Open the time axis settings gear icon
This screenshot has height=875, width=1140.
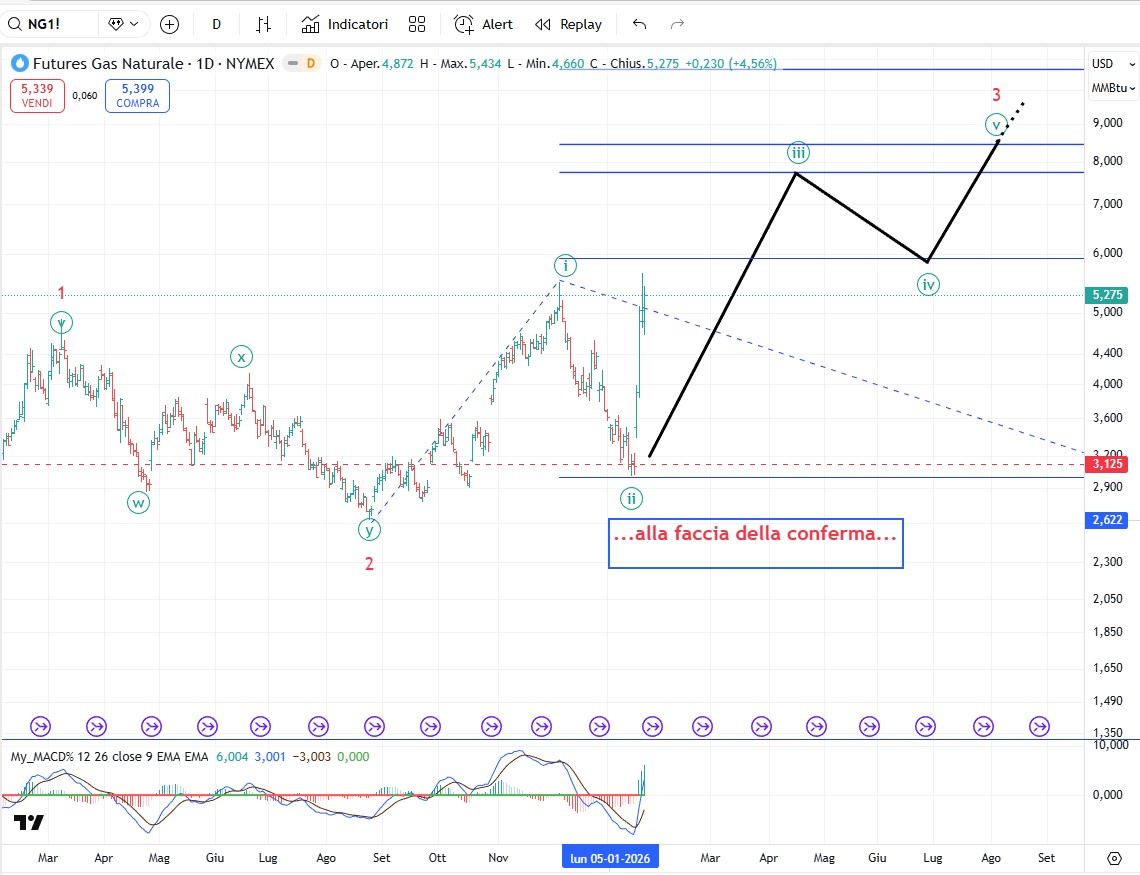coord(1114,858)
